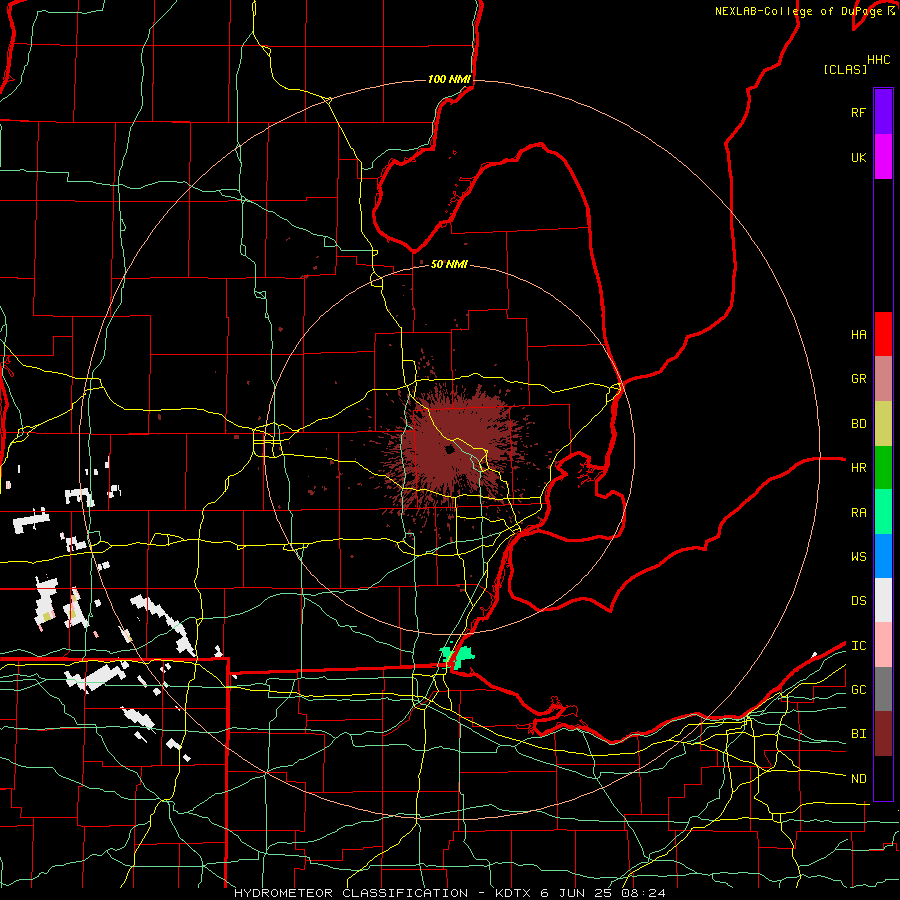Click the [CLAS] units label
Viewport: 900px width, 900px height.
pyautogui.click(x=845, y=69)
